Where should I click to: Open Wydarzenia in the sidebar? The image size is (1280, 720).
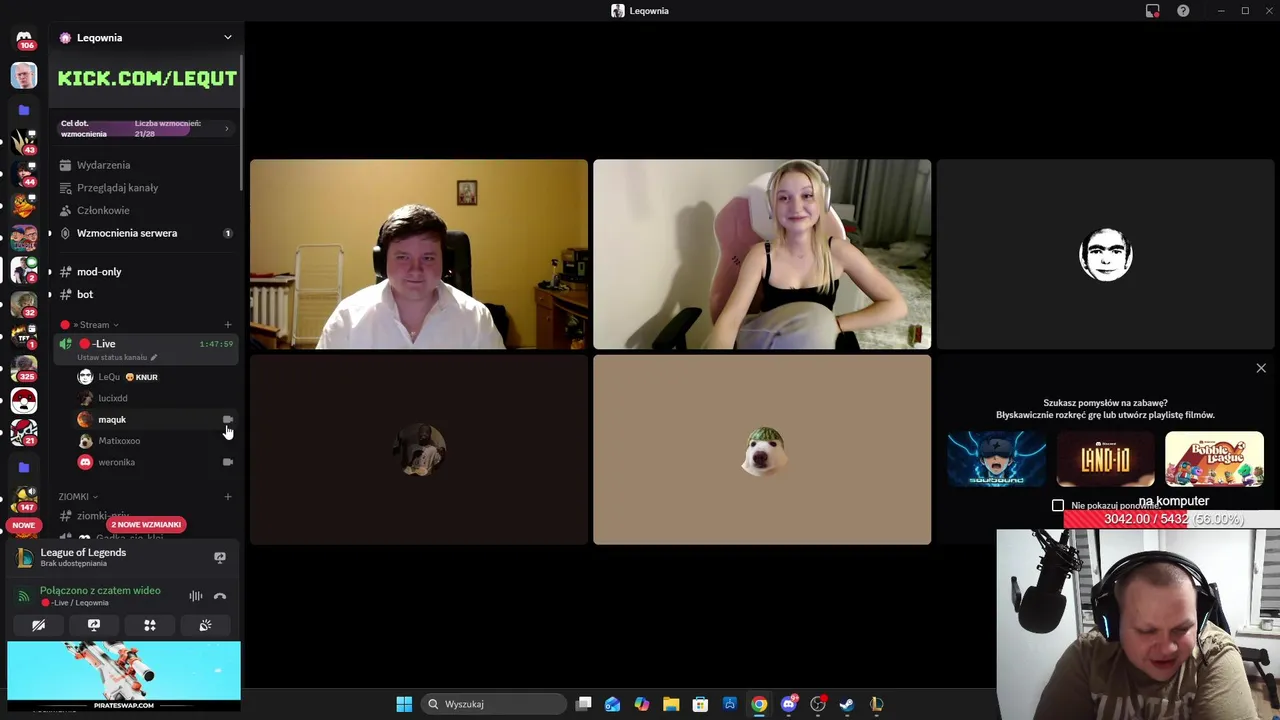click(145, 165)
